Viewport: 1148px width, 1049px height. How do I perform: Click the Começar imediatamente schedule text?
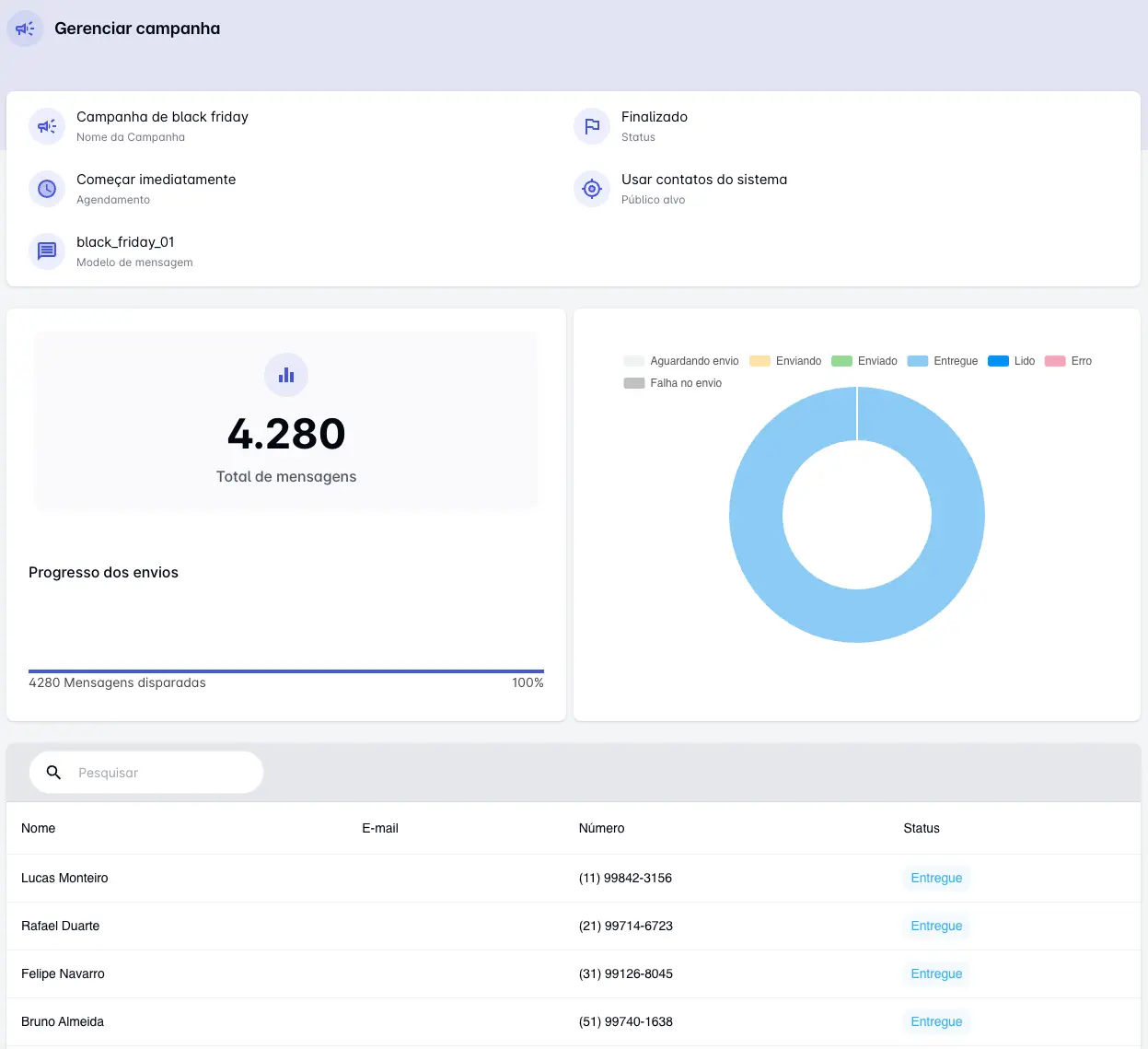(x=156, y=180)
